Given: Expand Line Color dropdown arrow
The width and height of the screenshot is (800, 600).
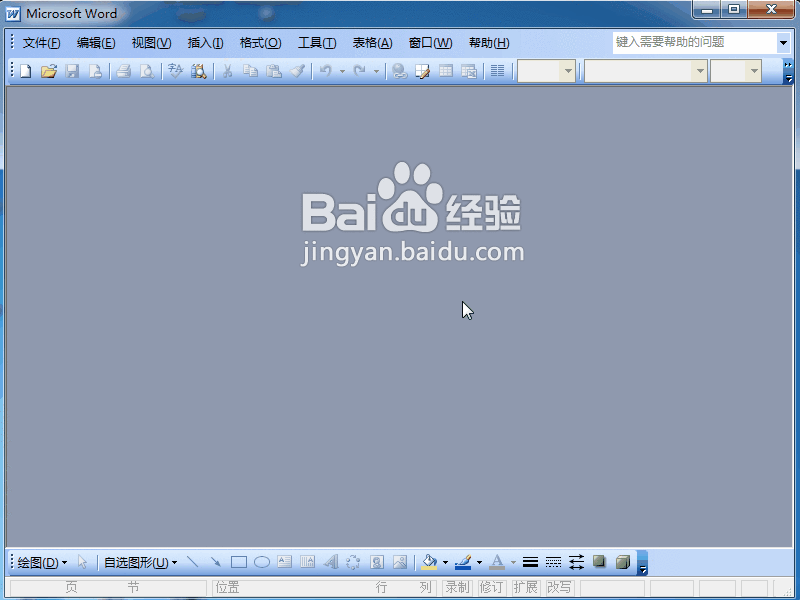Looking at the screenshot, I should point(480,562).
